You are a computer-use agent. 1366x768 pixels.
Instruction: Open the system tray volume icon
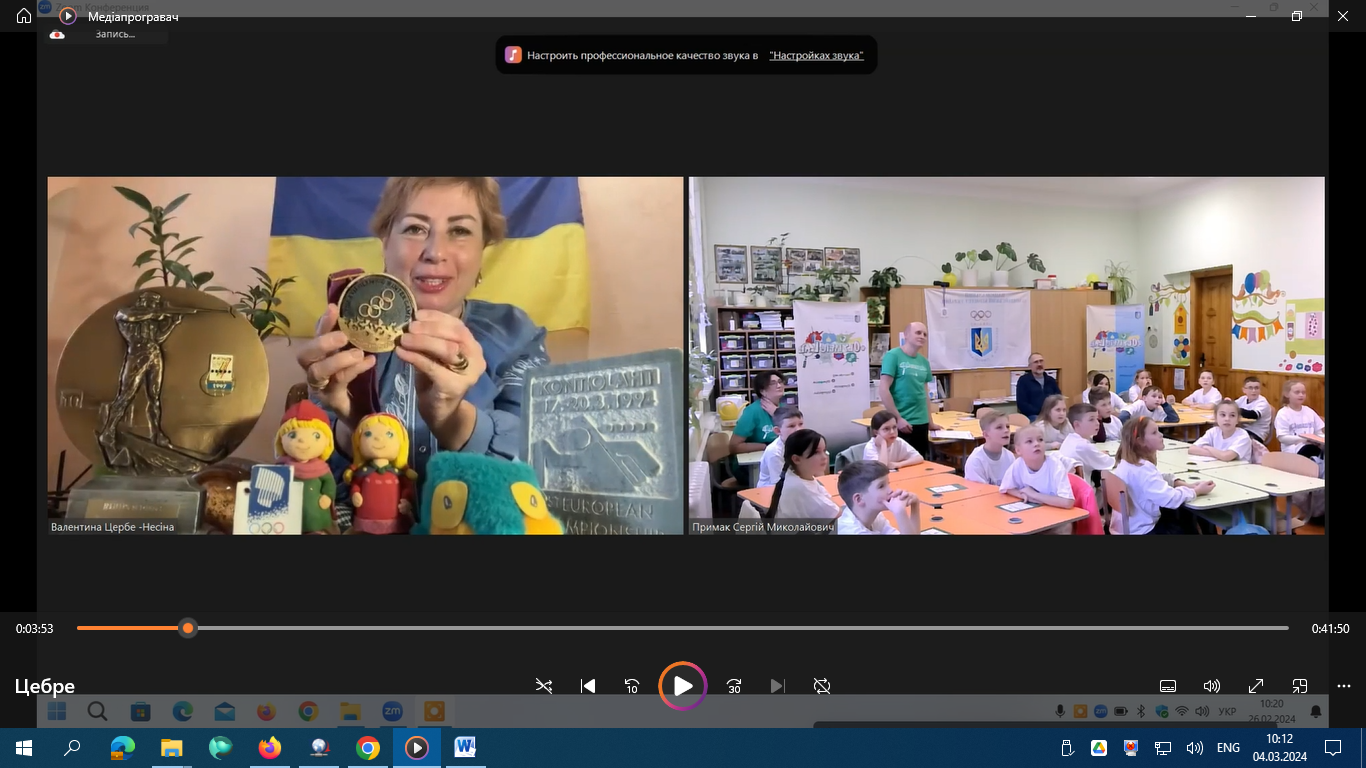1194,747
